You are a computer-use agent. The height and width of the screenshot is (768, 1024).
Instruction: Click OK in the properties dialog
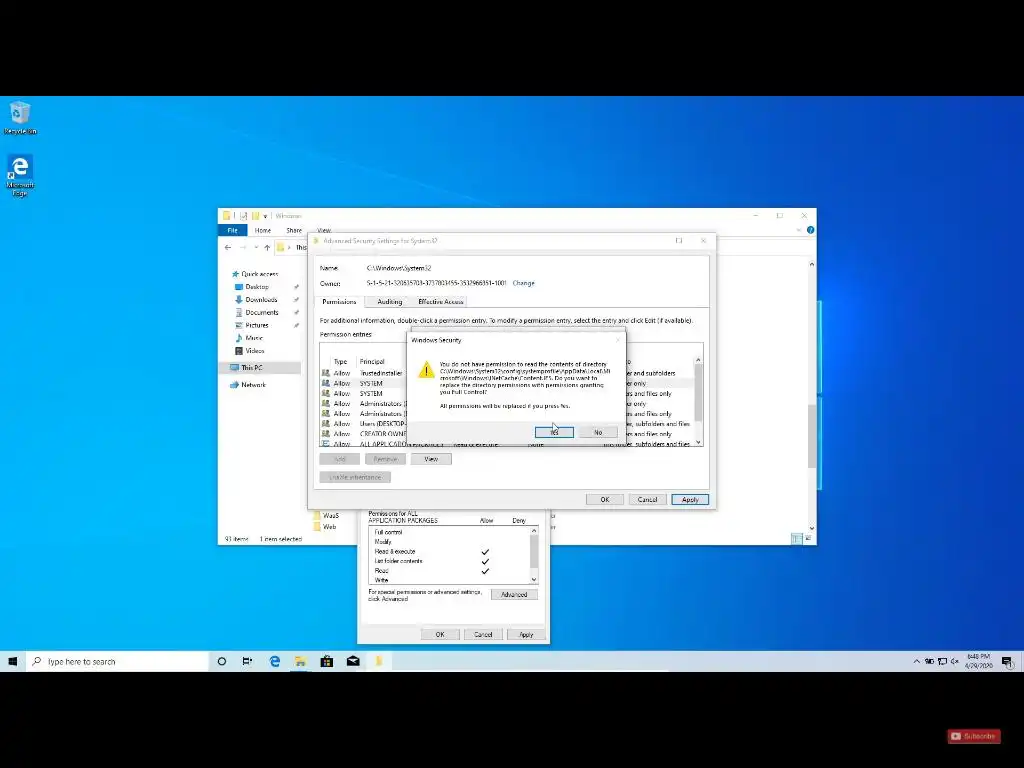pyautogui.click(x=440, y=635)
